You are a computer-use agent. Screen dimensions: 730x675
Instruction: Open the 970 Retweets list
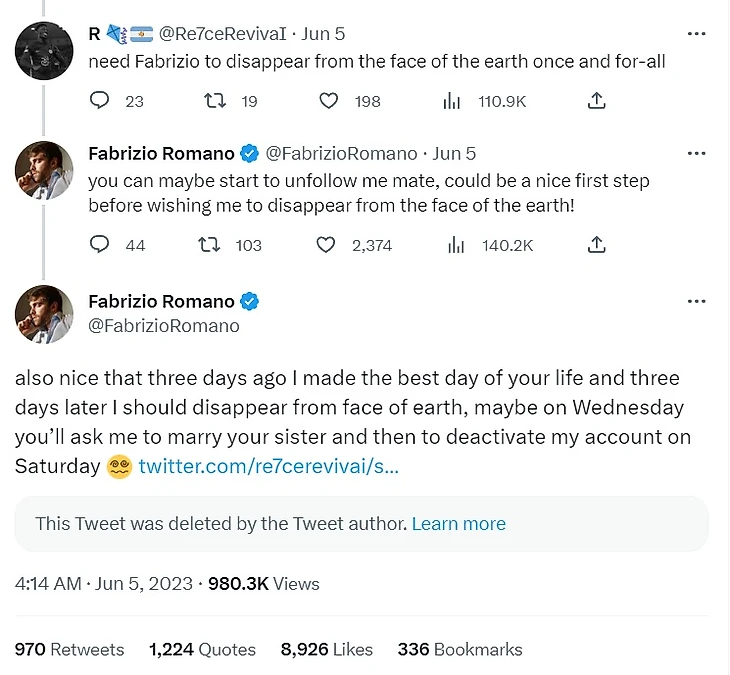point(69,649)
